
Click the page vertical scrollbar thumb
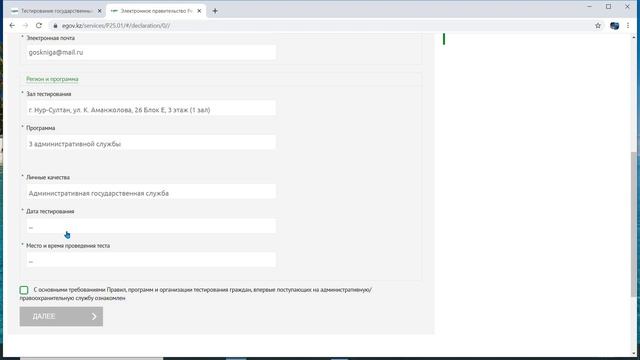coord(634,224)
